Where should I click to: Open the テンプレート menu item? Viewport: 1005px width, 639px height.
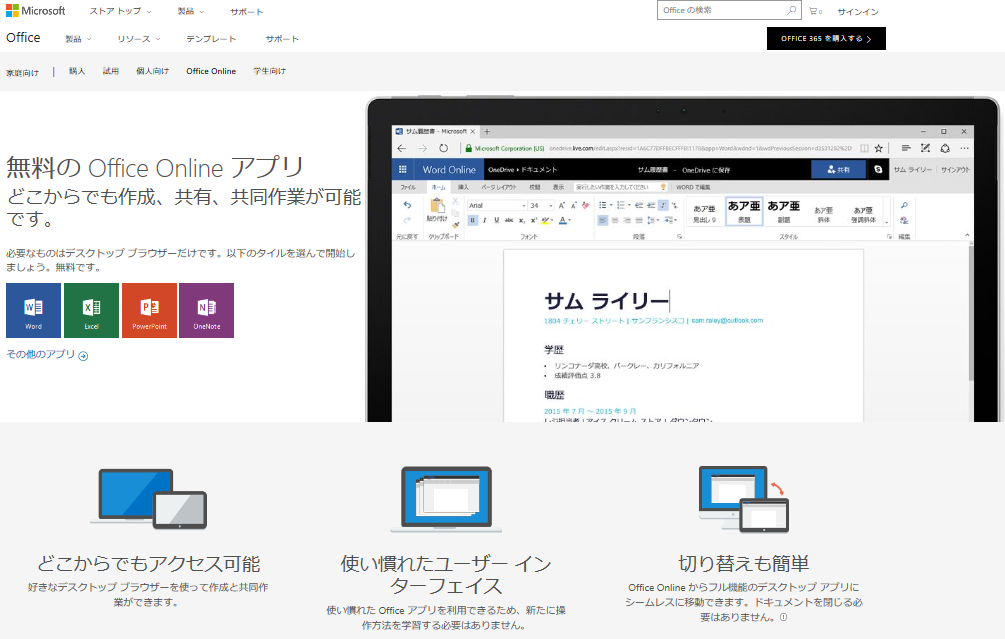click(211, 39)
